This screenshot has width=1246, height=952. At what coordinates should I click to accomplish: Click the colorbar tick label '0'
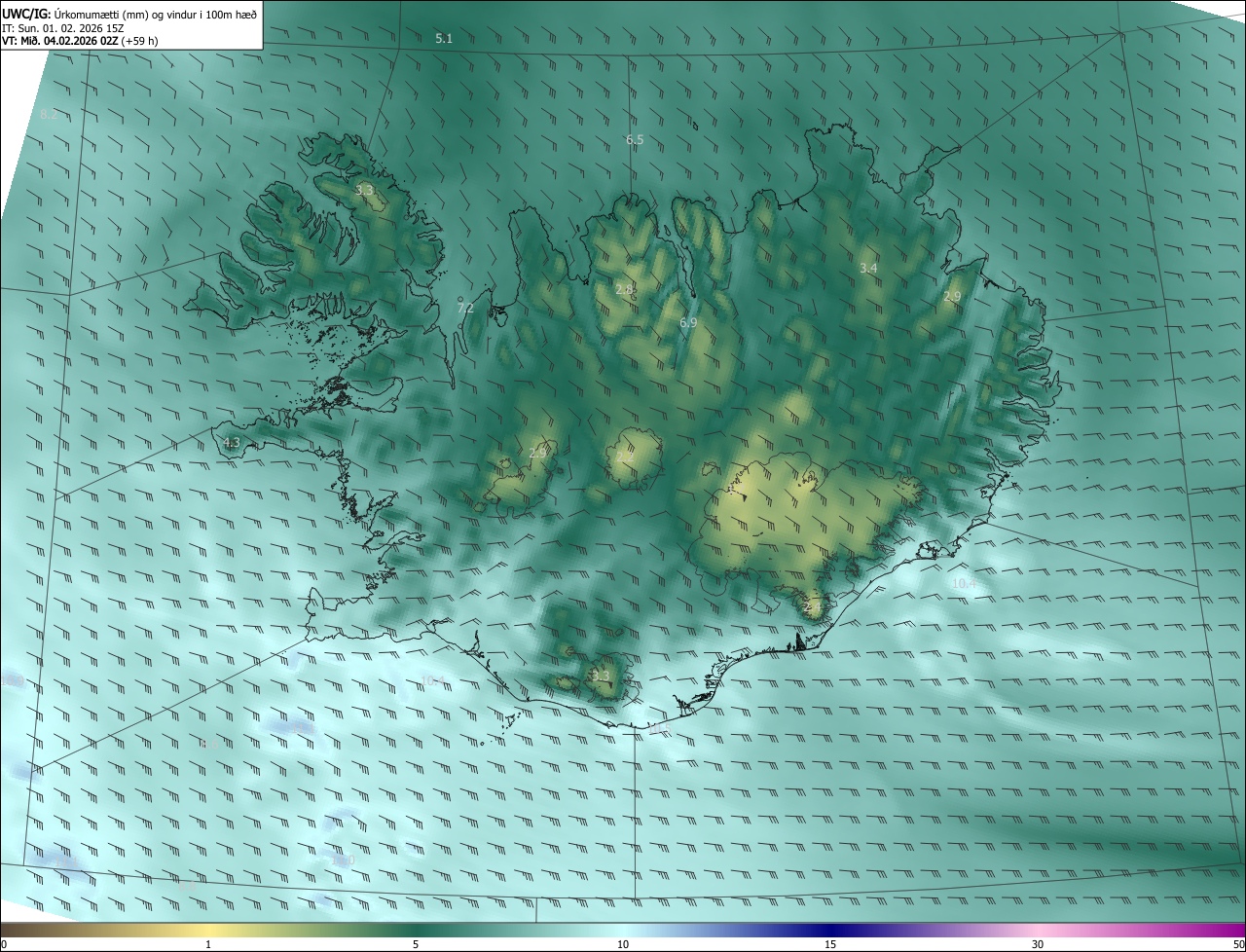click(x=4, y=944)
